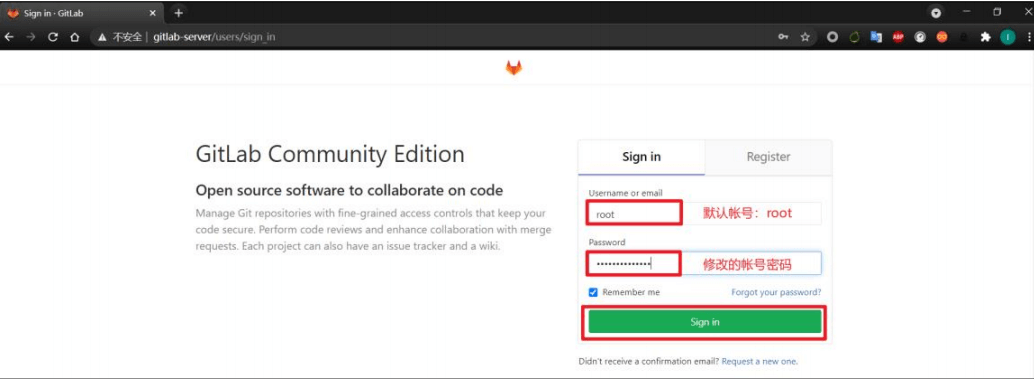Bookmark this page with the star icon
Viewport: 1034px width, 379px height.
tap(805, 38)
